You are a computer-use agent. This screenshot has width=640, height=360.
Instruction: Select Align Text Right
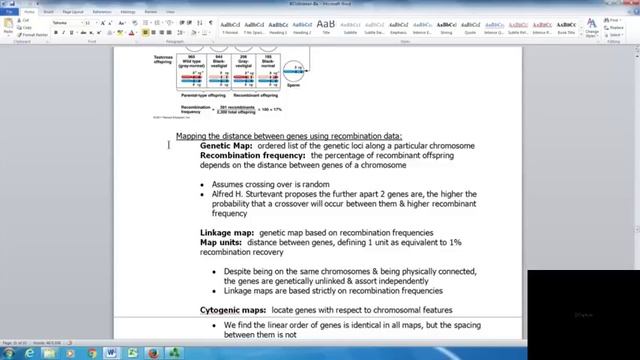click(162, 33)
